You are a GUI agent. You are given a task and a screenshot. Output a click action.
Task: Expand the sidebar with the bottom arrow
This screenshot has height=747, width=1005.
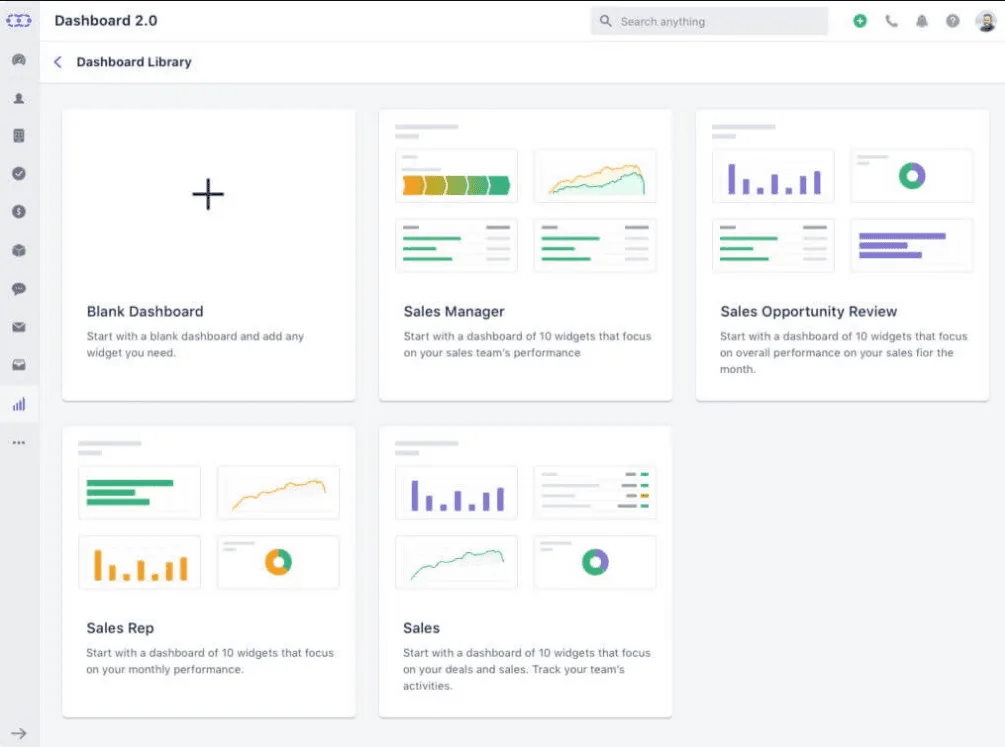[x=19, y=732]
